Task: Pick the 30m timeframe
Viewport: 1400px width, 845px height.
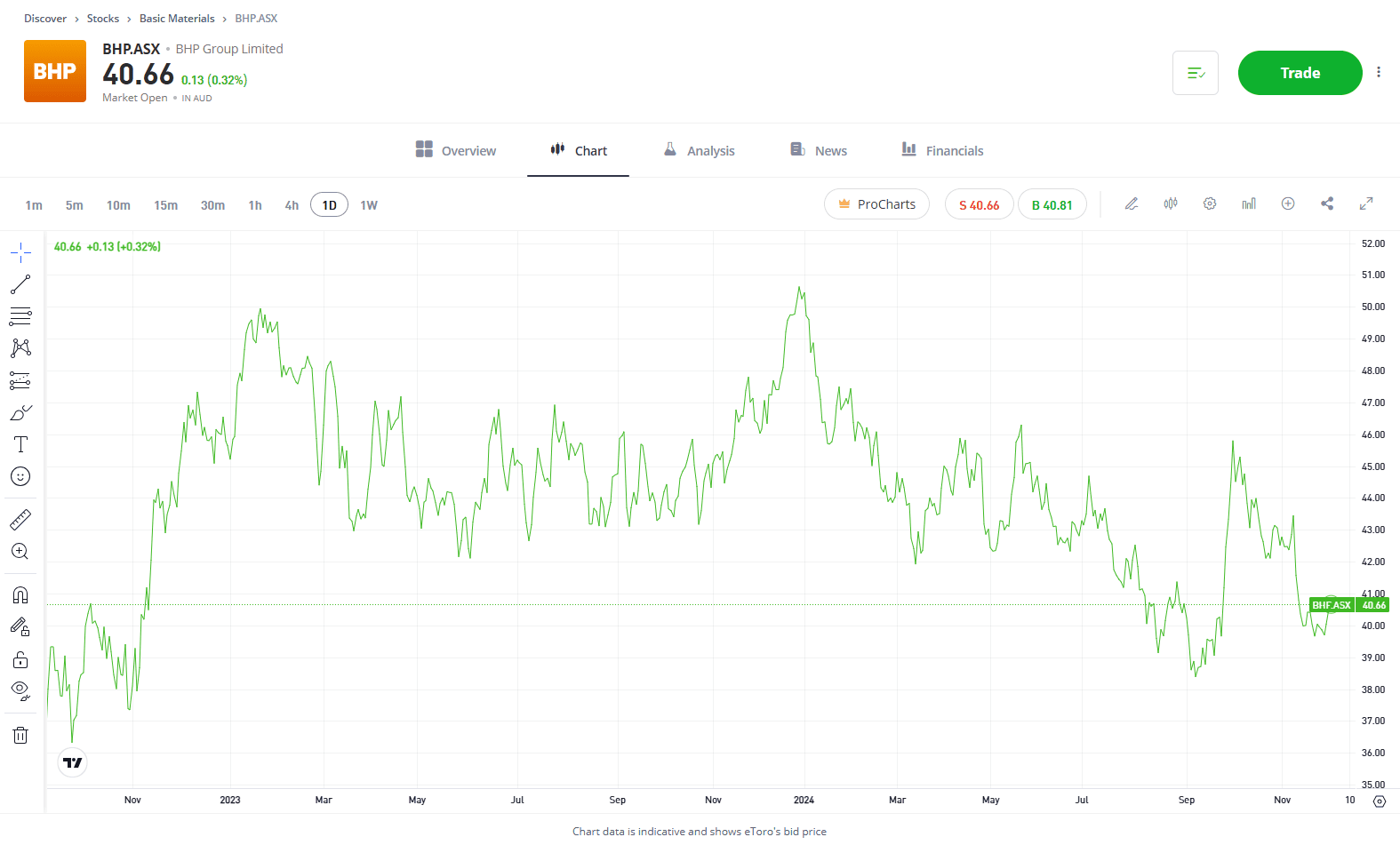Action: coord(212,205)
